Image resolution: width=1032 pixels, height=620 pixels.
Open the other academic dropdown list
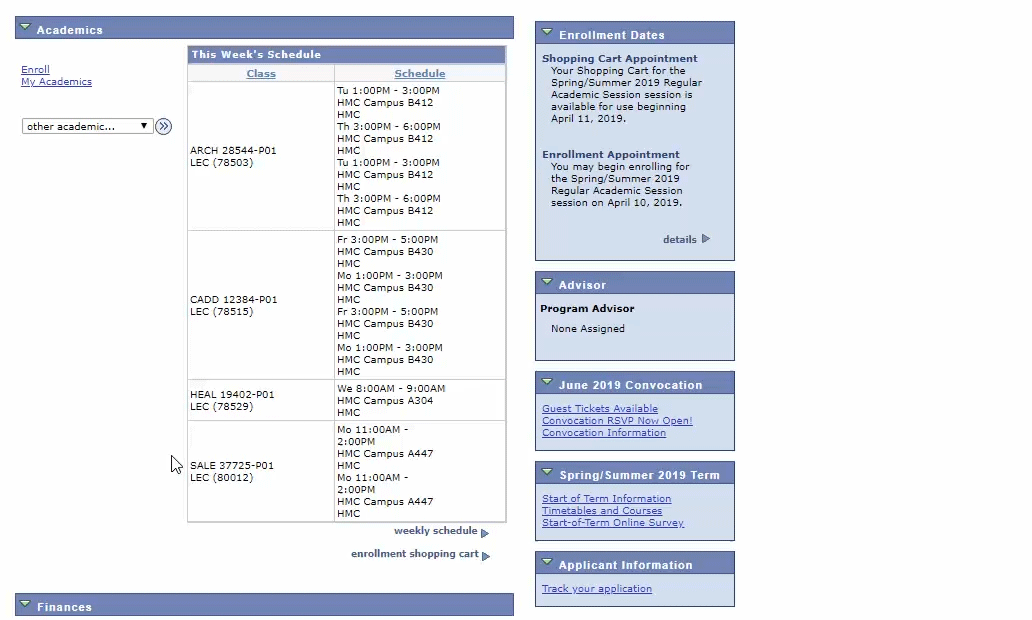point(87,126)
